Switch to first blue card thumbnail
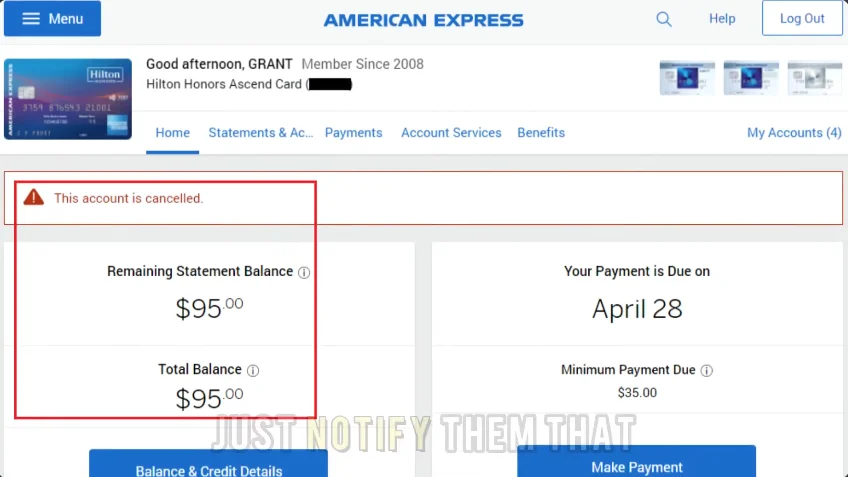 [x=687, y=78]
